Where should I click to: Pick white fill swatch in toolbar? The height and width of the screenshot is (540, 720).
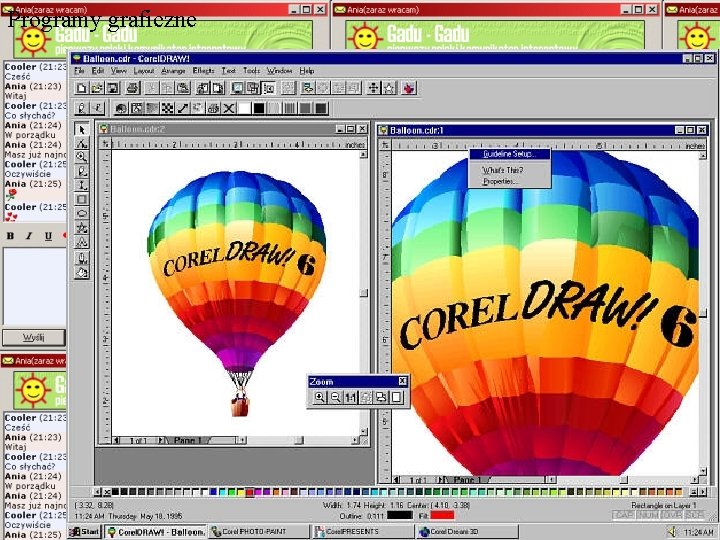[x=244, y=108]
